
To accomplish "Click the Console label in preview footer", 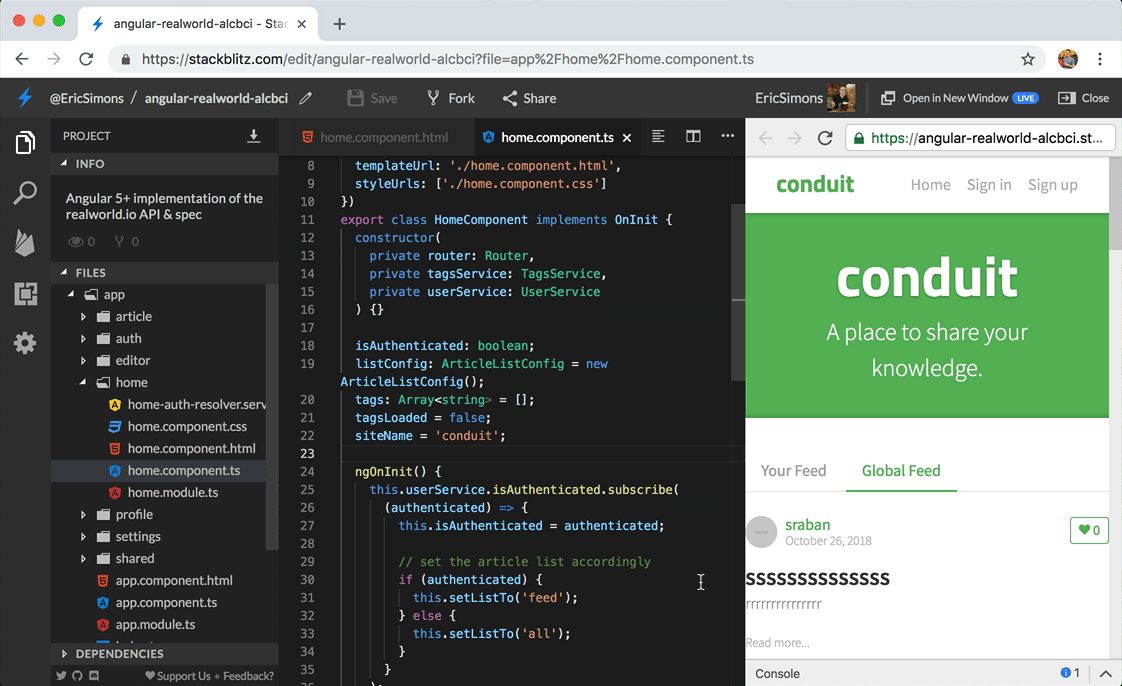I will (777, 673).
